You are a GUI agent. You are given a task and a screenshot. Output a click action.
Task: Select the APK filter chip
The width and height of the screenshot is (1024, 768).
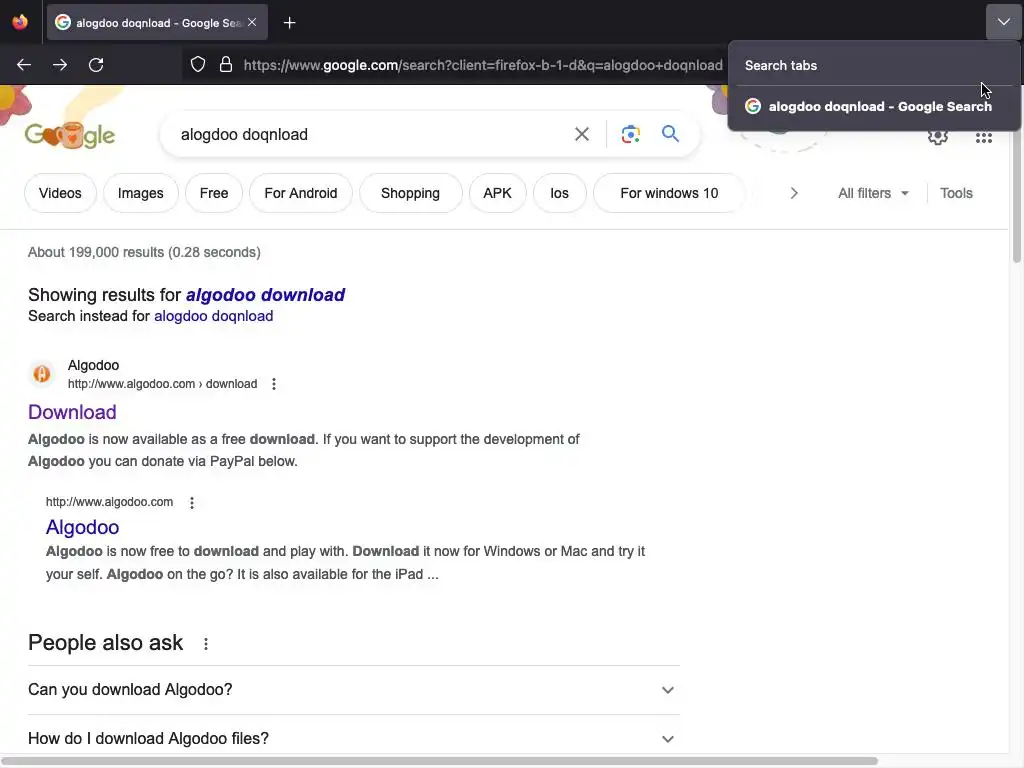click(498, 193)
